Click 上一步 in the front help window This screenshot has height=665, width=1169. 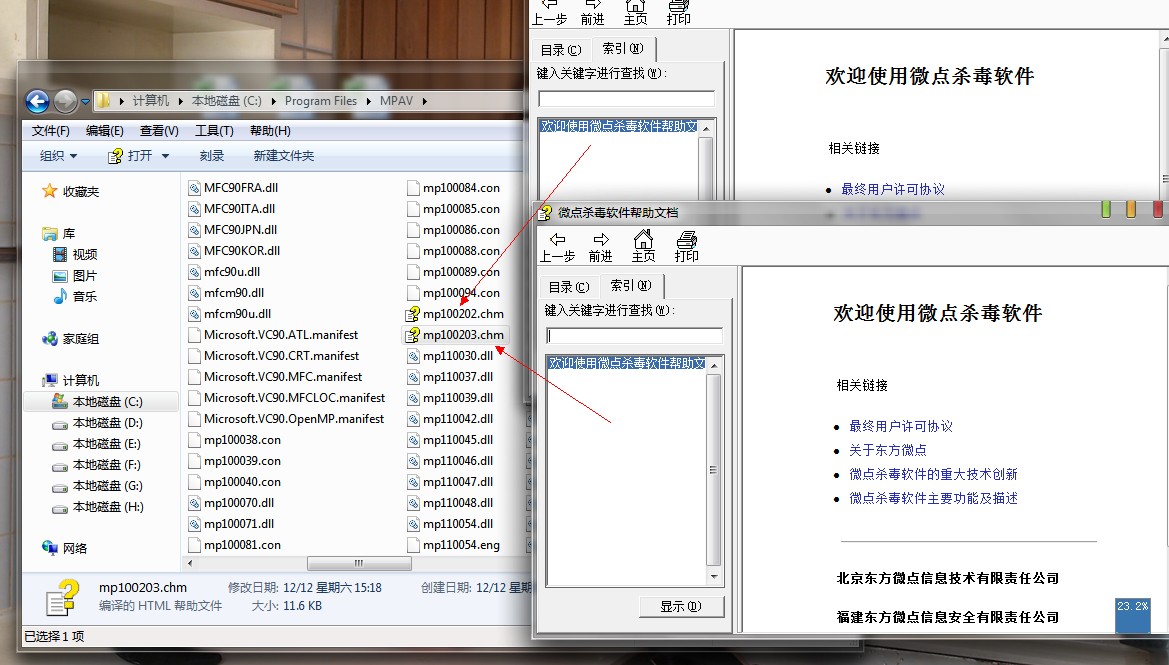[x=557, y=247]
